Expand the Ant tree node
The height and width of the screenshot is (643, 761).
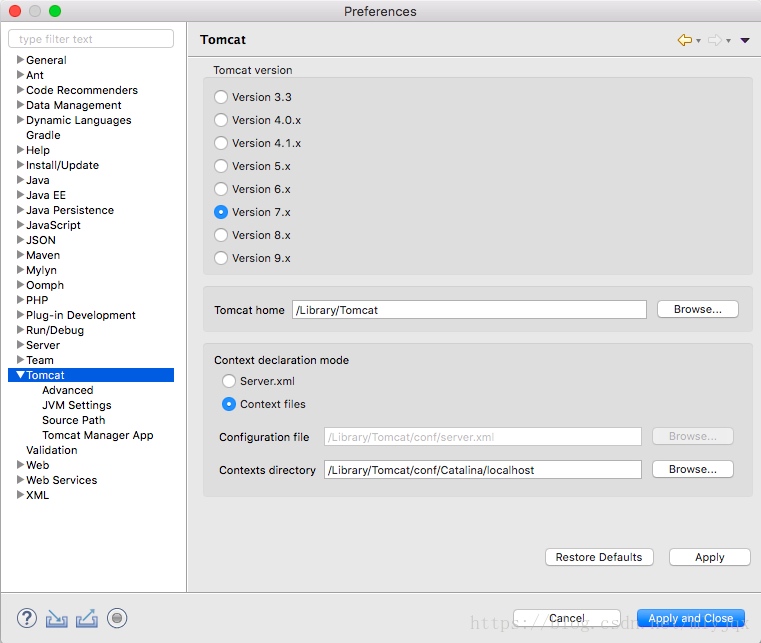coord(20,75)
